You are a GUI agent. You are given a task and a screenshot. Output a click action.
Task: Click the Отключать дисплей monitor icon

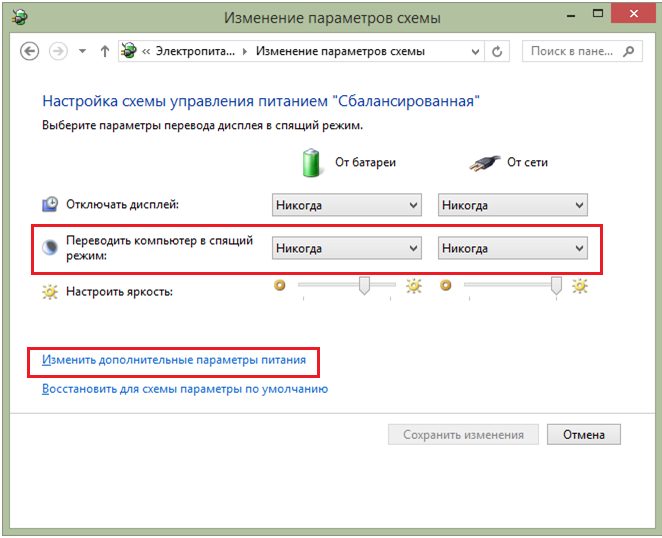coord(50,204)
